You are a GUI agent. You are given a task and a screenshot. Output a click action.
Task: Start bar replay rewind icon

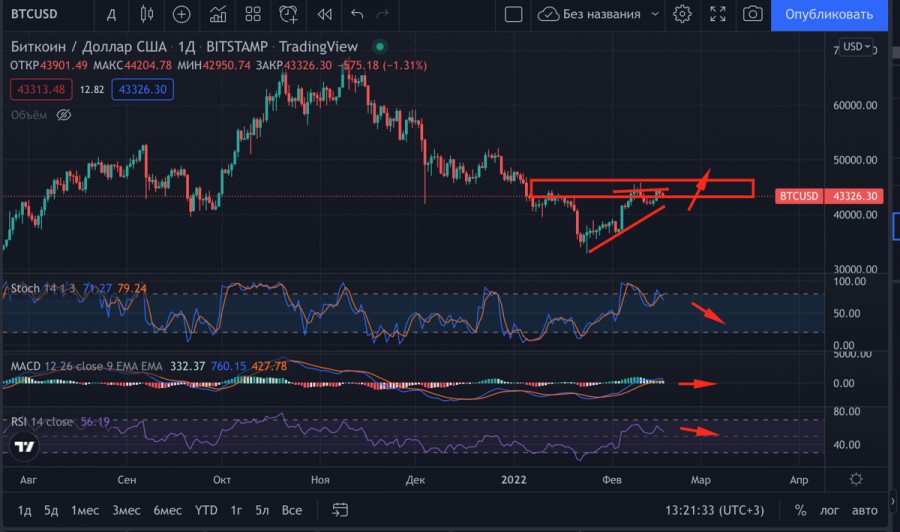coord(323,14)
